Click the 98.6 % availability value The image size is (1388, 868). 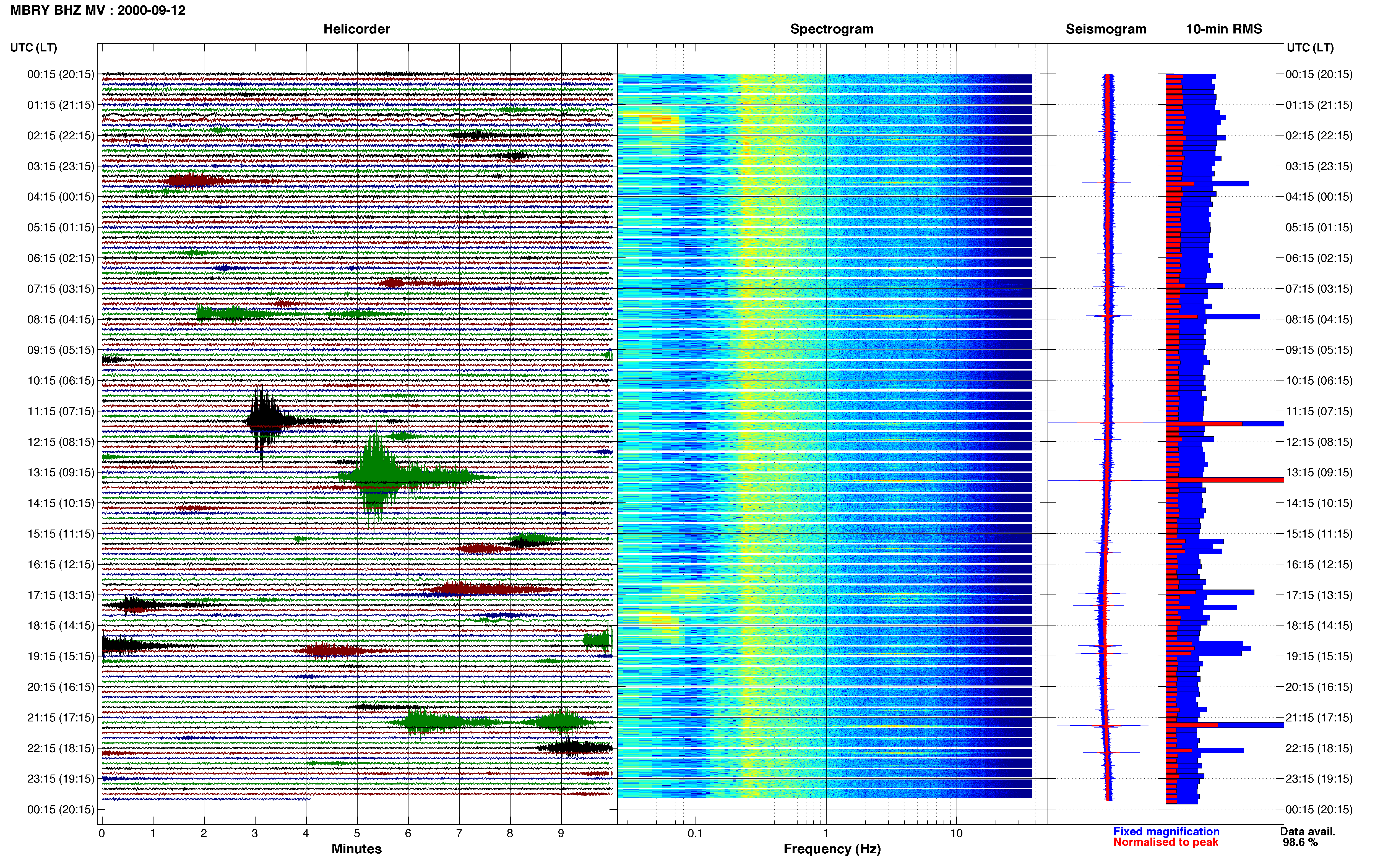click(x=1300, y=842)
